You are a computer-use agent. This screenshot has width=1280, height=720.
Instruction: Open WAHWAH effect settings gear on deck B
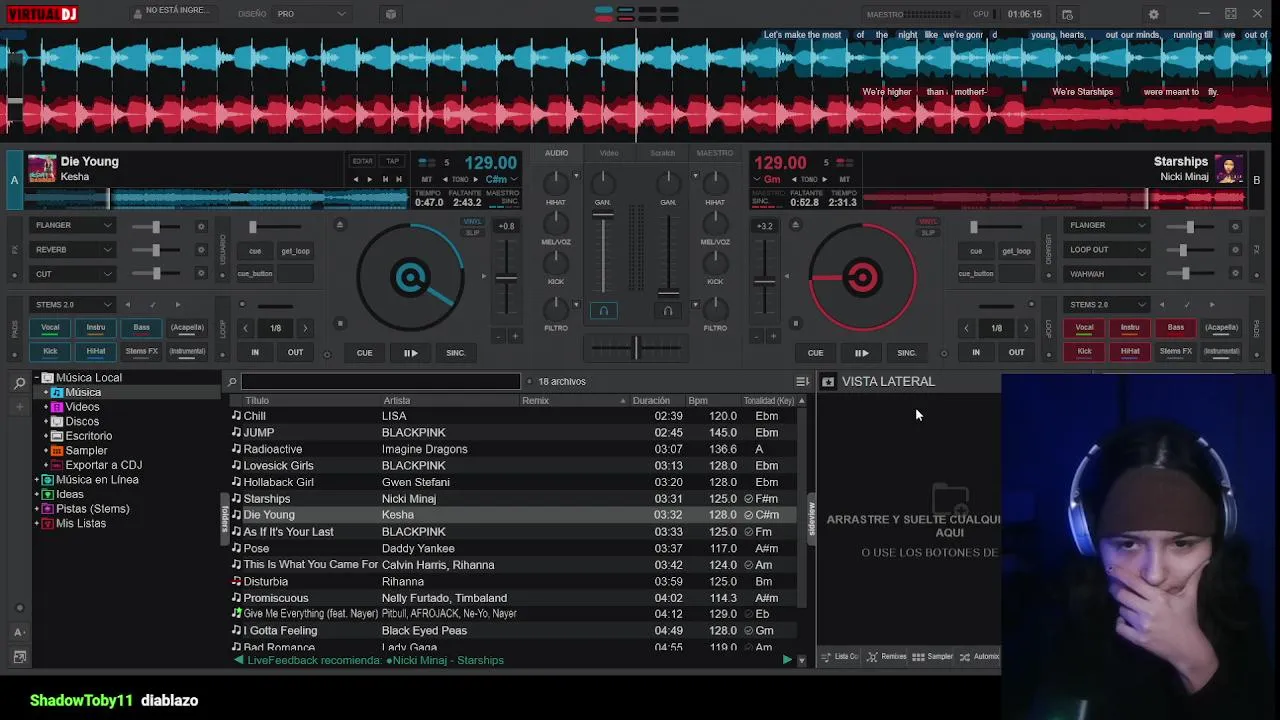tap(1235, 274)
